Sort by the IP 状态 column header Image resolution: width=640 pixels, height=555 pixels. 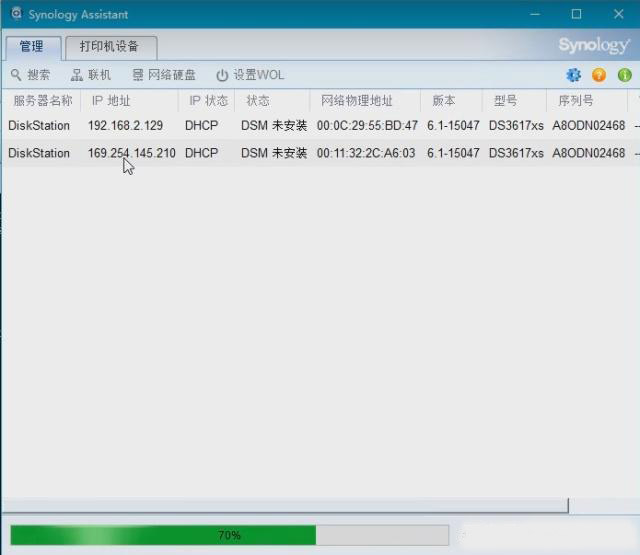click(207, 100)
